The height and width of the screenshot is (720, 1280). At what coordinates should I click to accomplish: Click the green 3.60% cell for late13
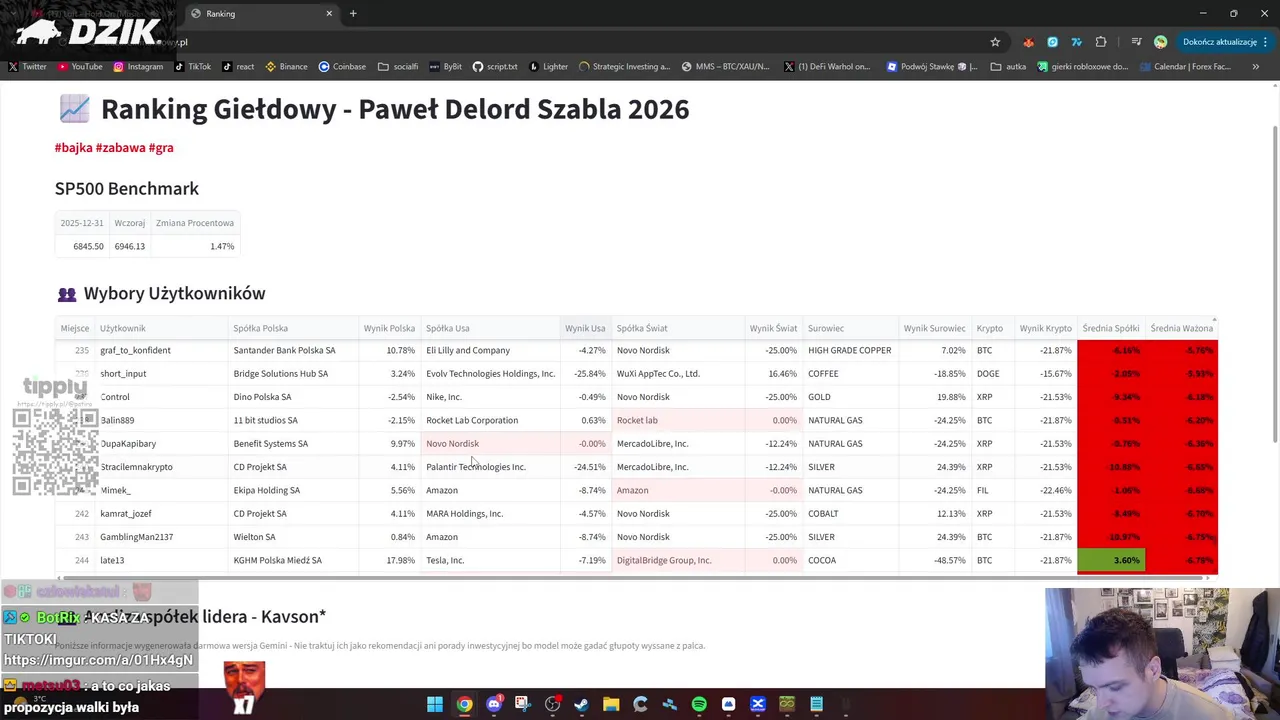[1111, 560]
